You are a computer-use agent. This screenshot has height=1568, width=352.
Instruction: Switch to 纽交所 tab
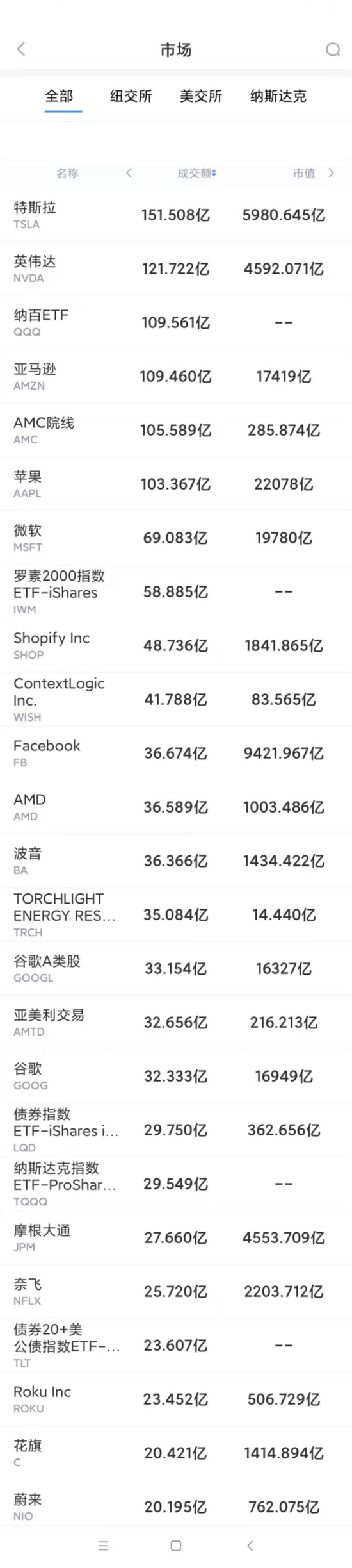tap(131, 96)
